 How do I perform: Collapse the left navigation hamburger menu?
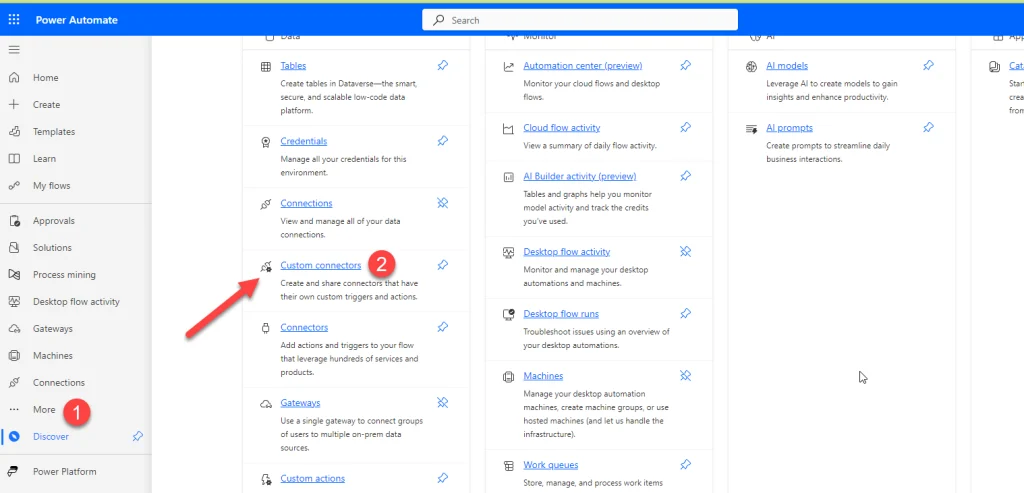pyautogui.click(x=14, y=50)
